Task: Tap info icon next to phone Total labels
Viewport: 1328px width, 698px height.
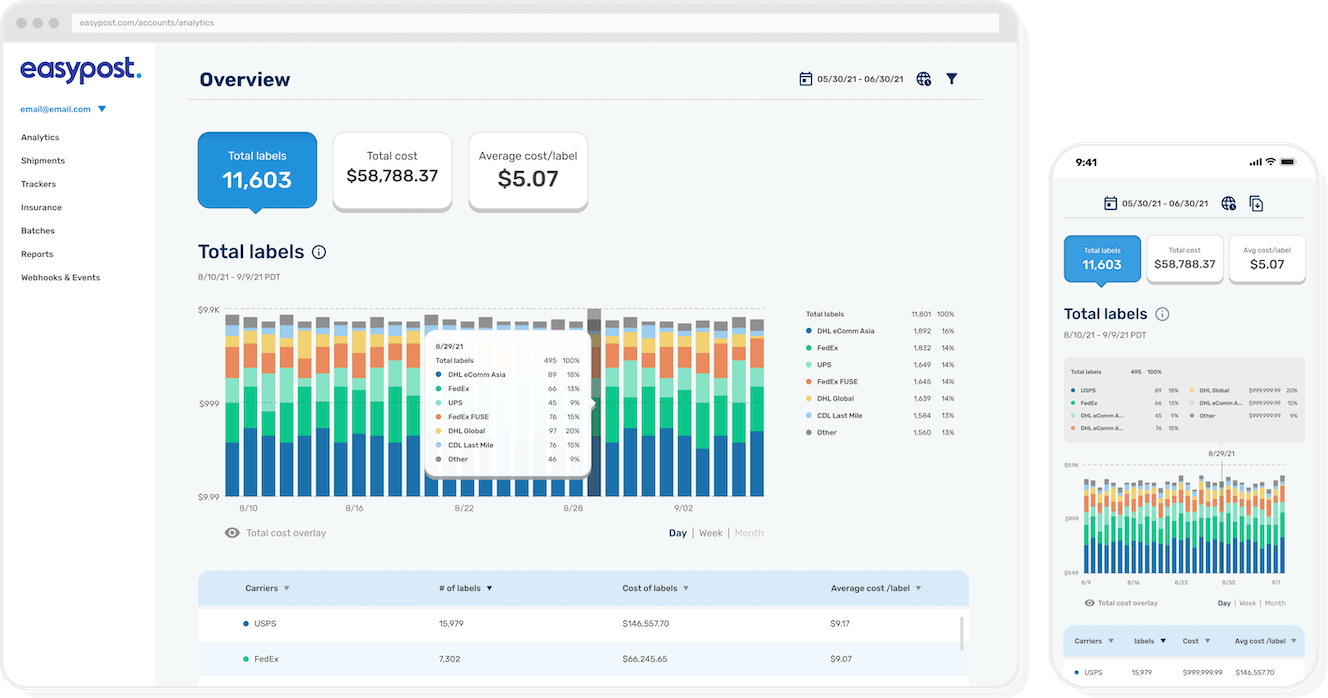Action: click(x=1162, y=314)
